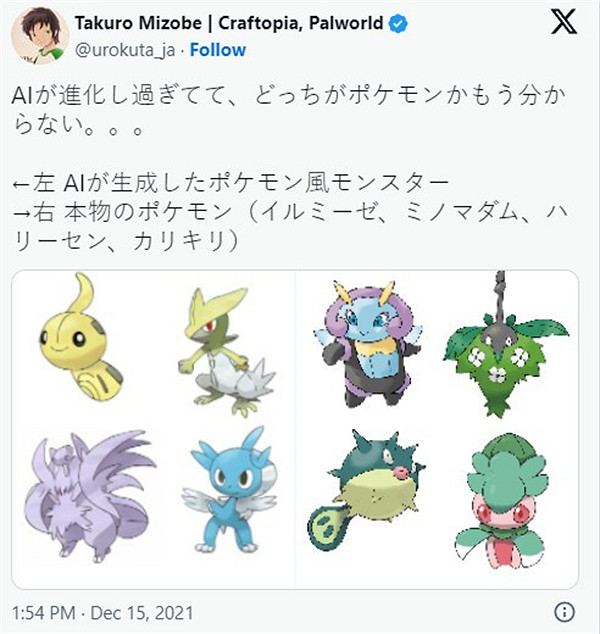Open the tweet info icon
The width and height of the screenshot is (600, 634).
tap(565, 611)
